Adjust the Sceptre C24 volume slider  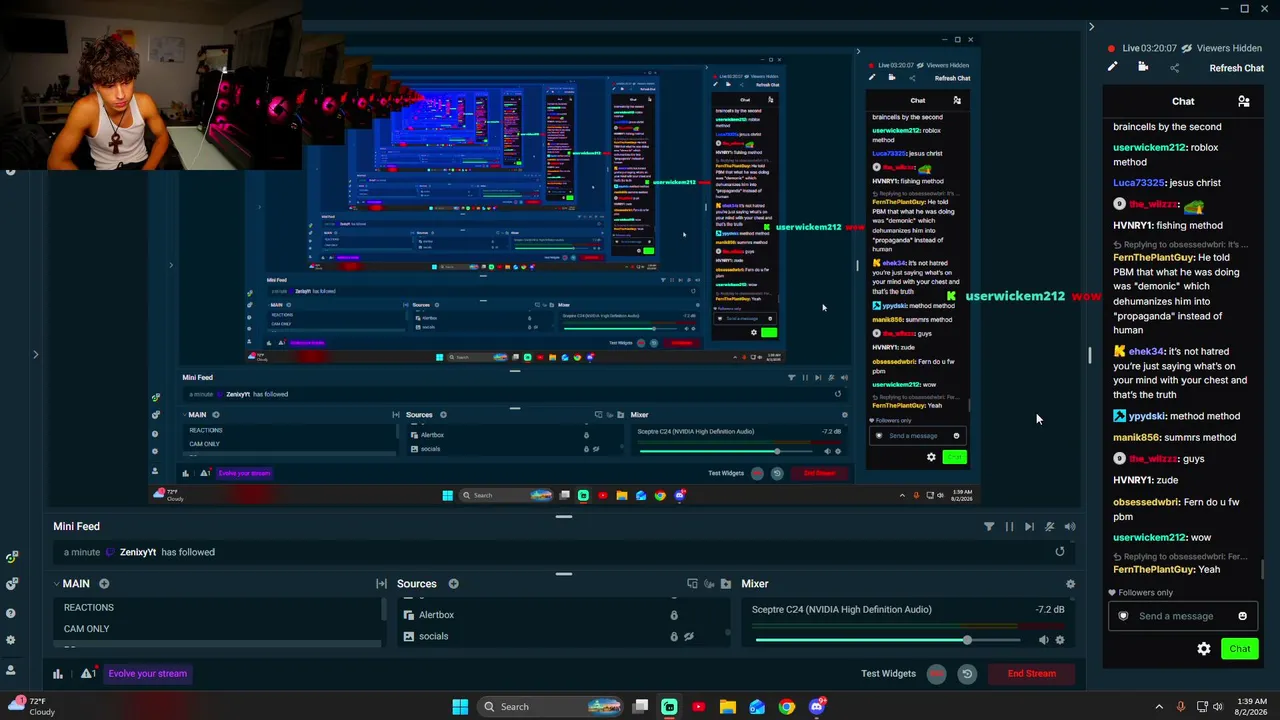(888, 640)
